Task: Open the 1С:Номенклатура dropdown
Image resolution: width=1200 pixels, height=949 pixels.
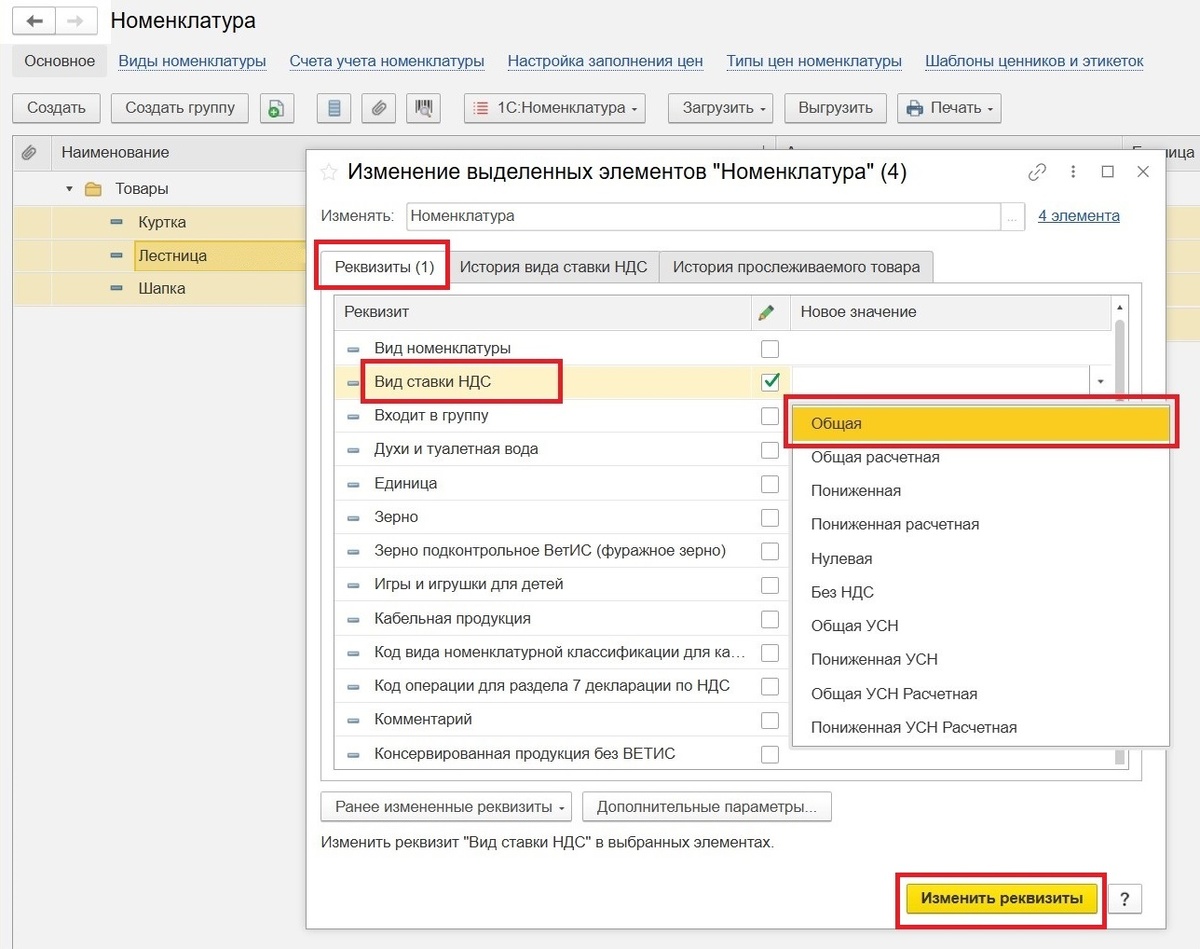Action: coord(555,108)
